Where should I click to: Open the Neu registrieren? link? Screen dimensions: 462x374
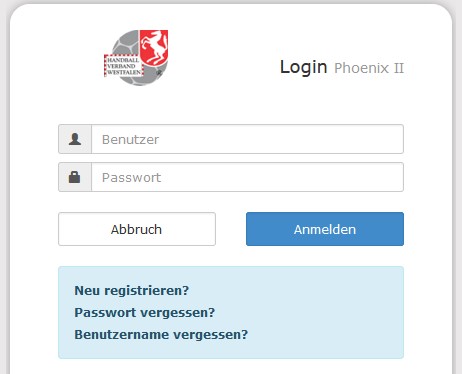click(x=132, y=290)
